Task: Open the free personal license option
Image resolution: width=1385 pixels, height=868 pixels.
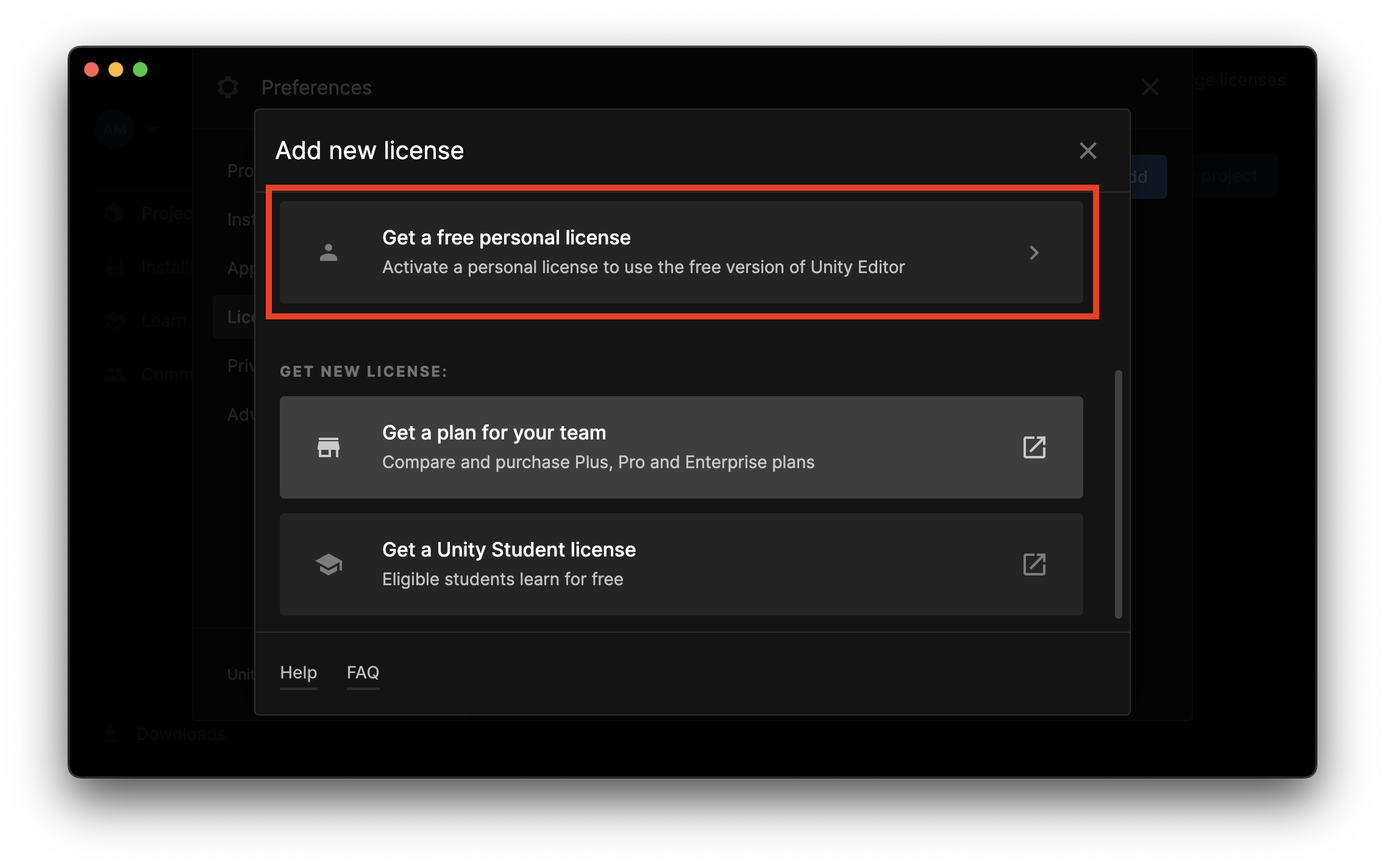Action: coord(681,252)
